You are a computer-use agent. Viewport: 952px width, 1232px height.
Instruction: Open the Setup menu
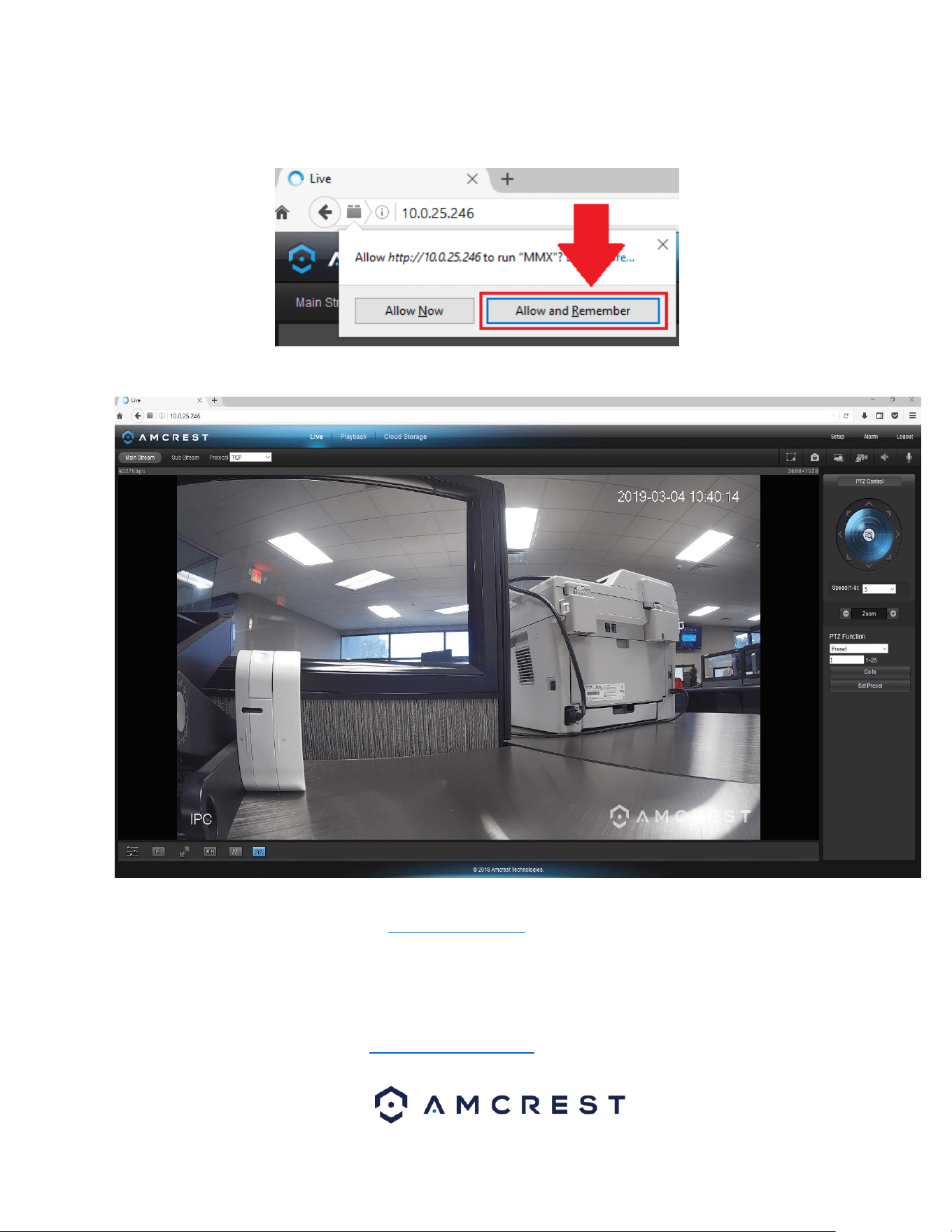(x=837, y=437)
